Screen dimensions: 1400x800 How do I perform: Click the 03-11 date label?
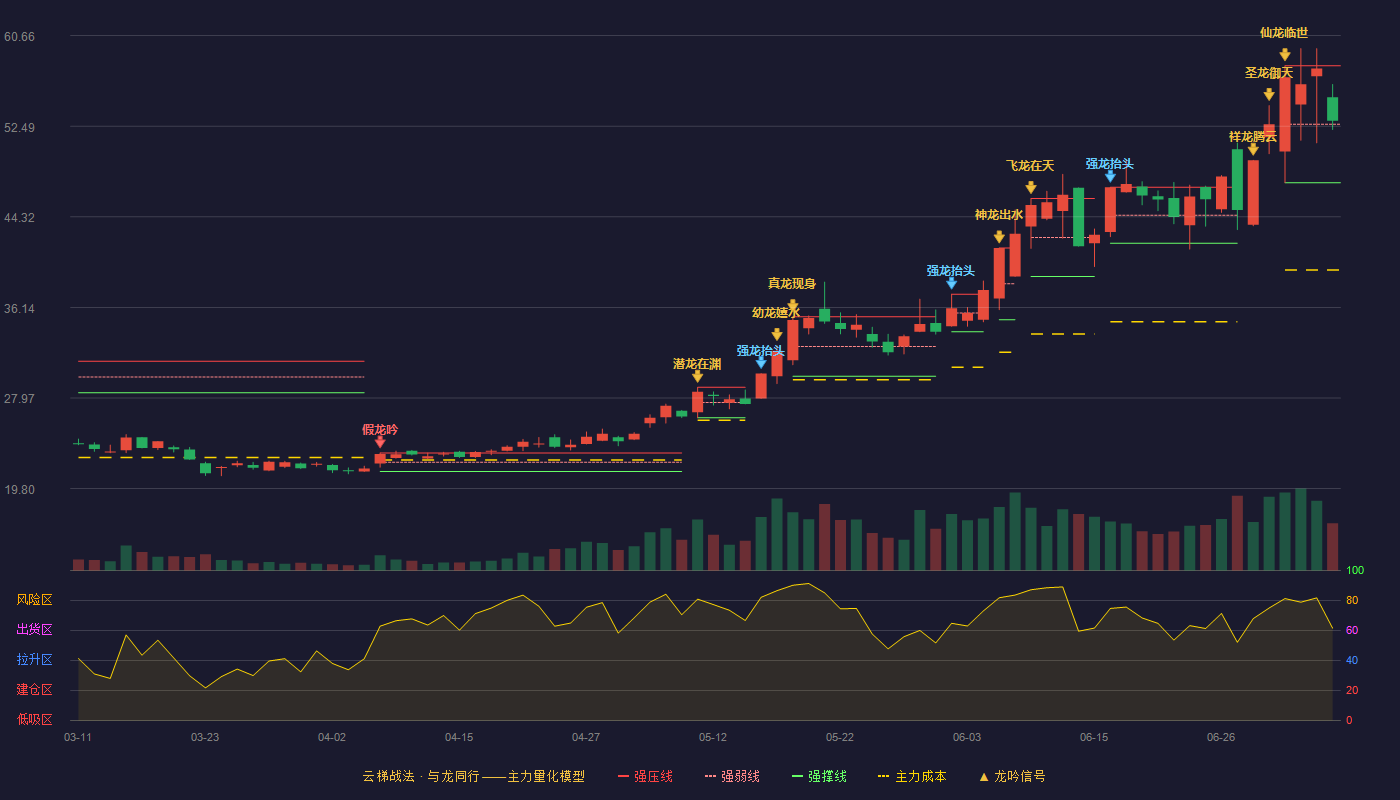pyautogui.click(x=78, y=737)
